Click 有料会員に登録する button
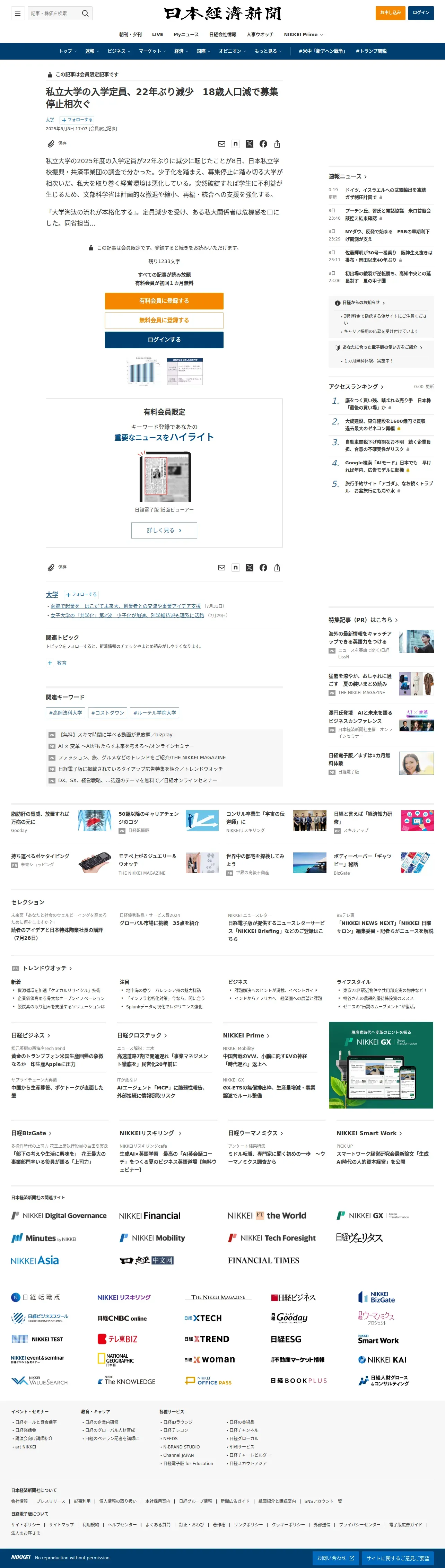445x1568 pixels. pos(164,301)
